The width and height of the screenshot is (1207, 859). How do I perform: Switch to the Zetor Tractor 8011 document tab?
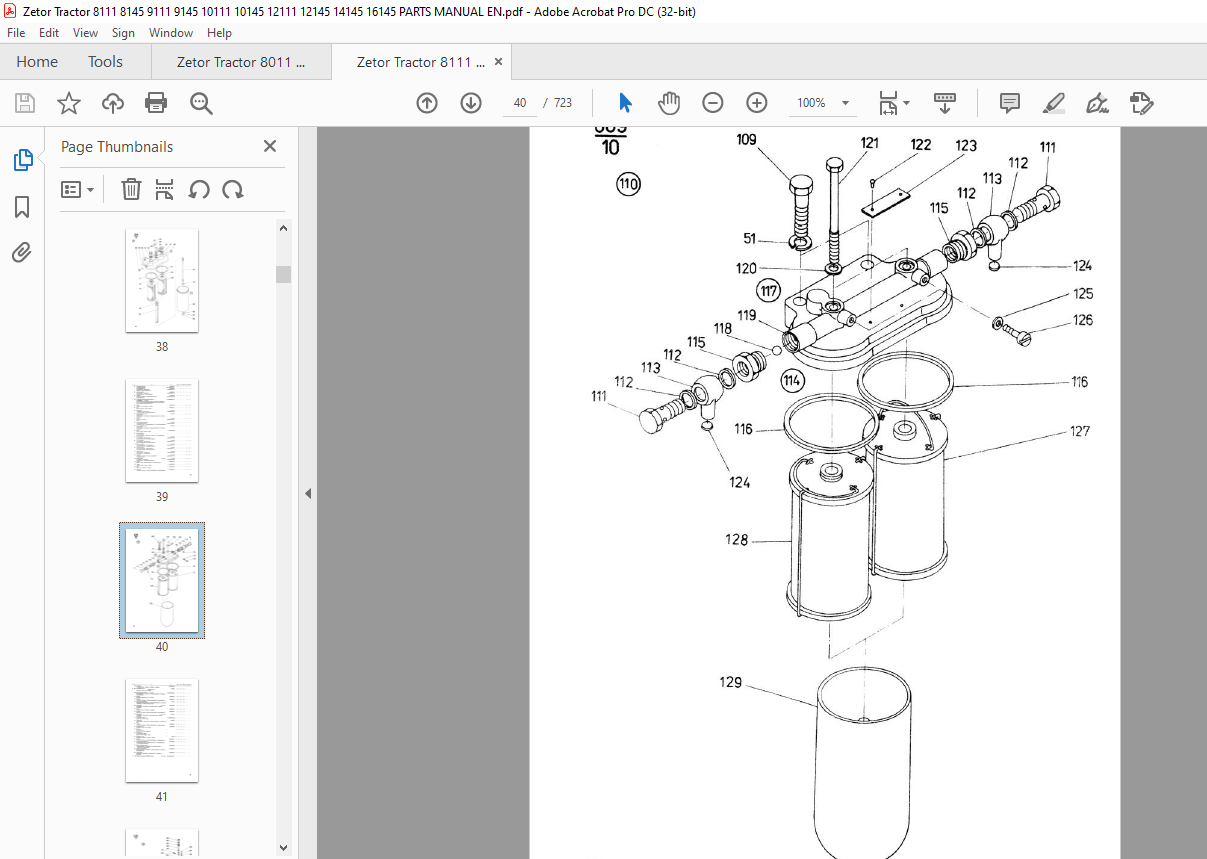tap(241, 62)
